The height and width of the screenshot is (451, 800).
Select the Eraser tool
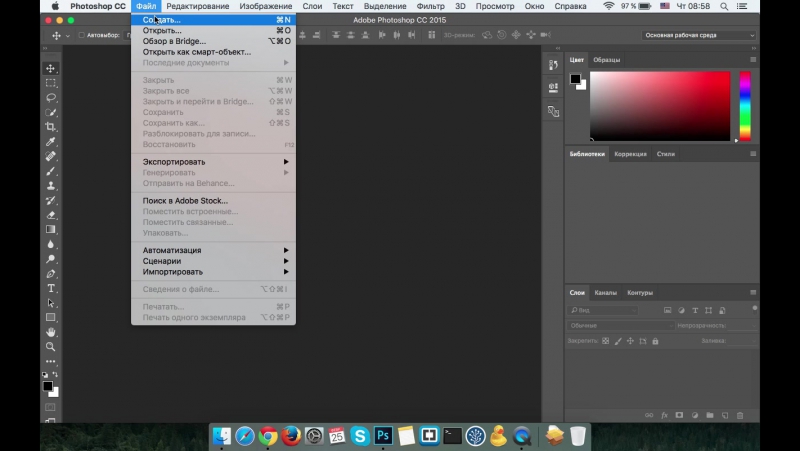tap(51, 215)
